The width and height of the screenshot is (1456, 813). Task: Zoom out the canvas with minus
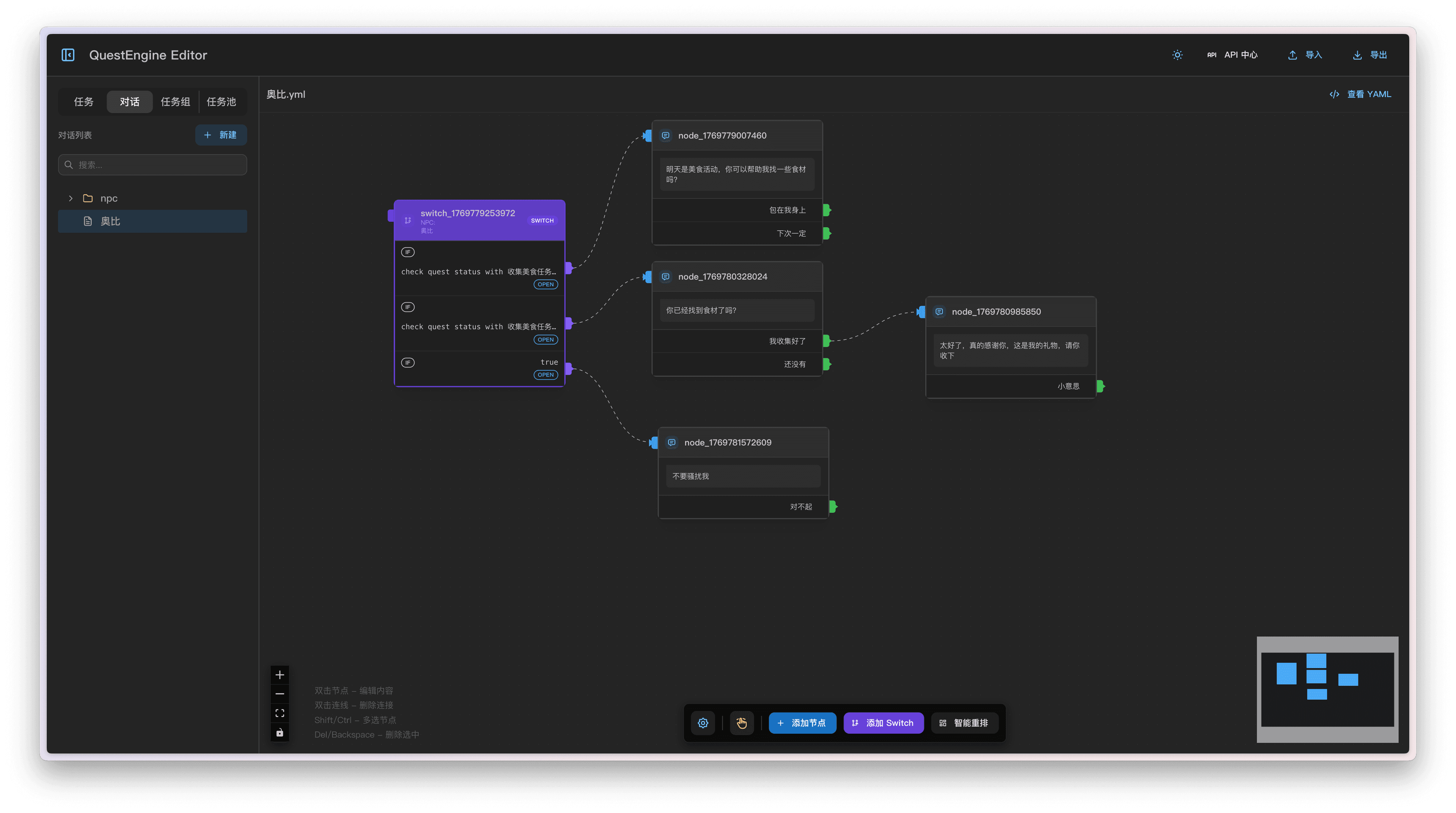280,694
